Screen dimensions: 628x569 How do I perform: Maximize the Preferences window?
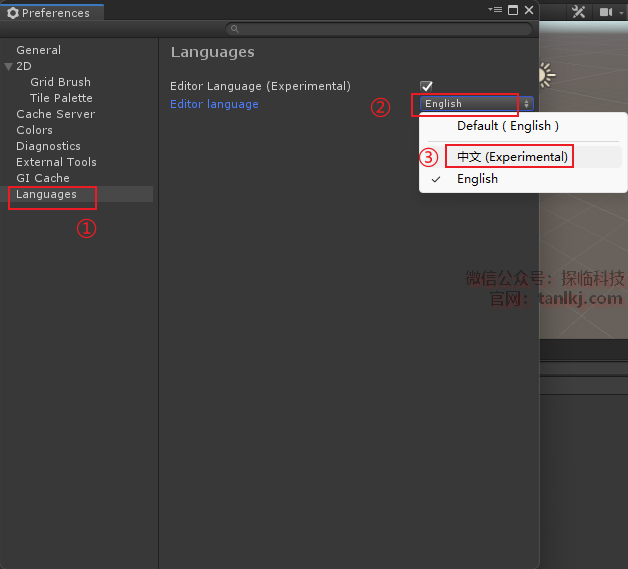coord(513,10)
